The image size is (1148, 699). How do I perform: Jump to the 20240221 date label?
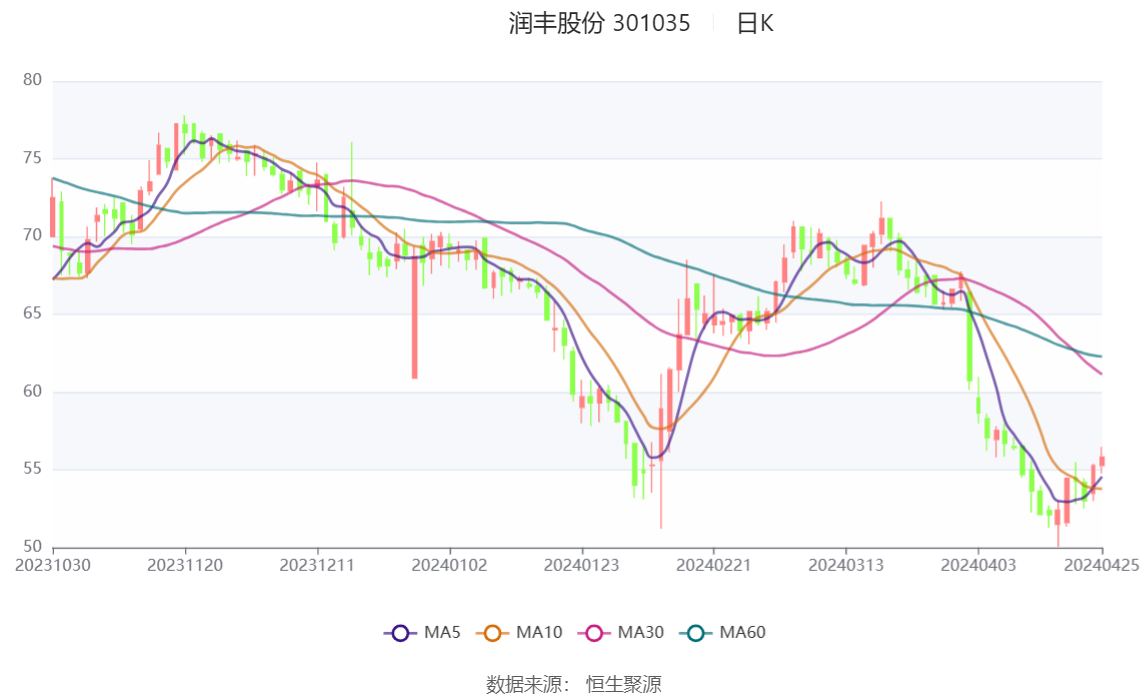(x=714, y=565)
